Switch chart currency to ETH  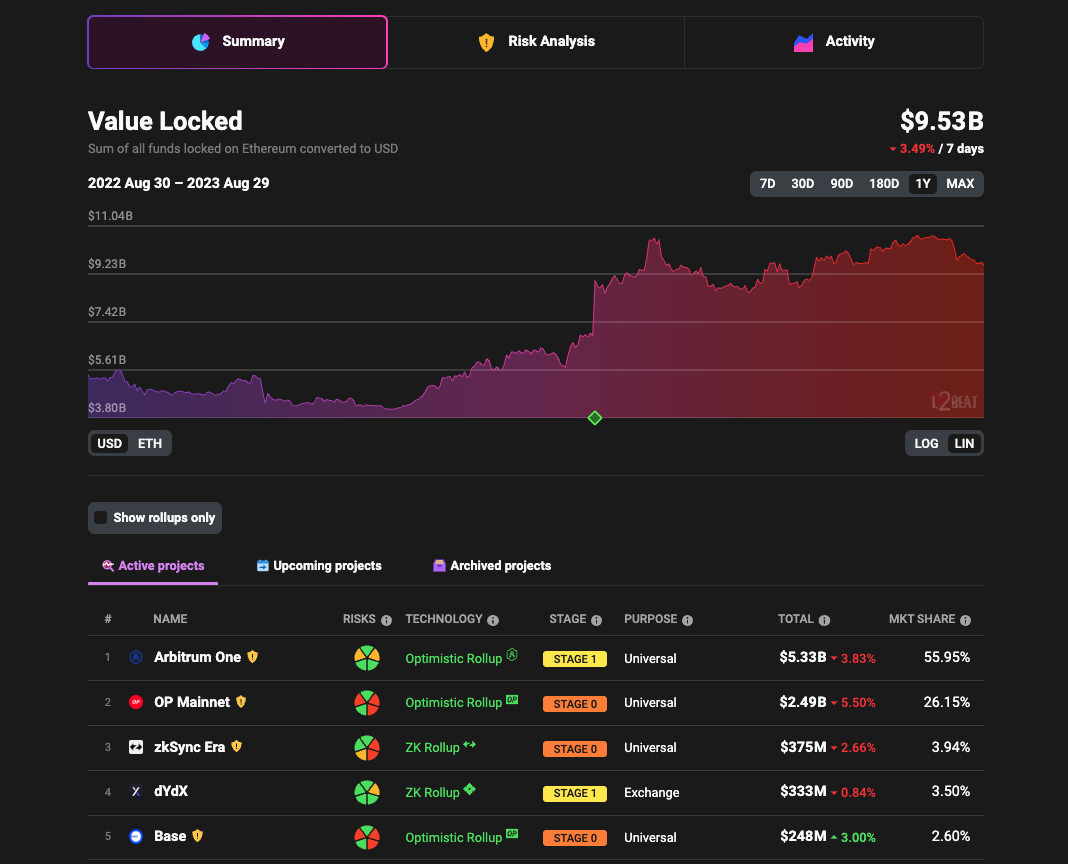(149, 443)
